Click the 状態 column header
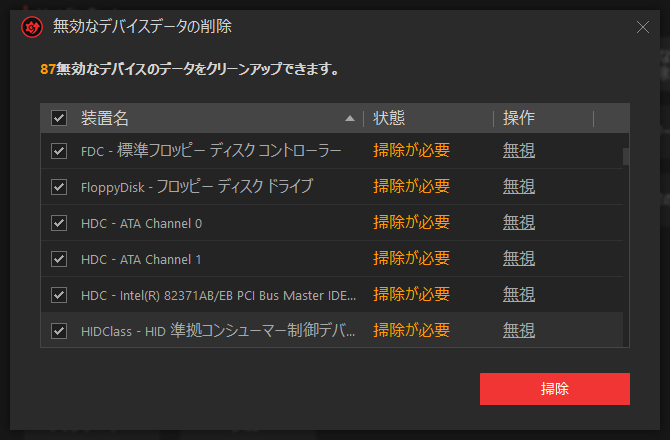The width and height of the screenshot is (670, 440). (388, 118)
